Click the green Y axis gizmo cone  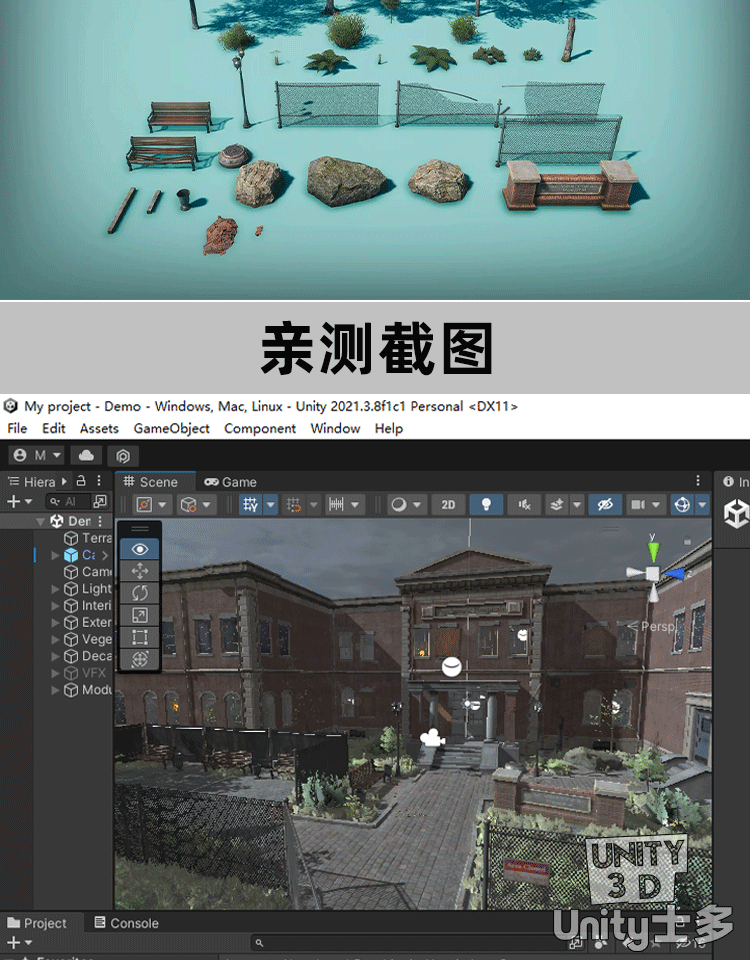653,552
